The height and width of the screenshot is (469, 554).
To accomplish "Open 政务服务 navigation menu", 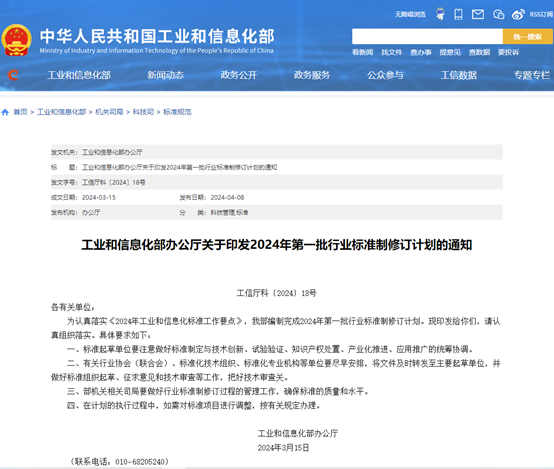I will pos(312,75).
